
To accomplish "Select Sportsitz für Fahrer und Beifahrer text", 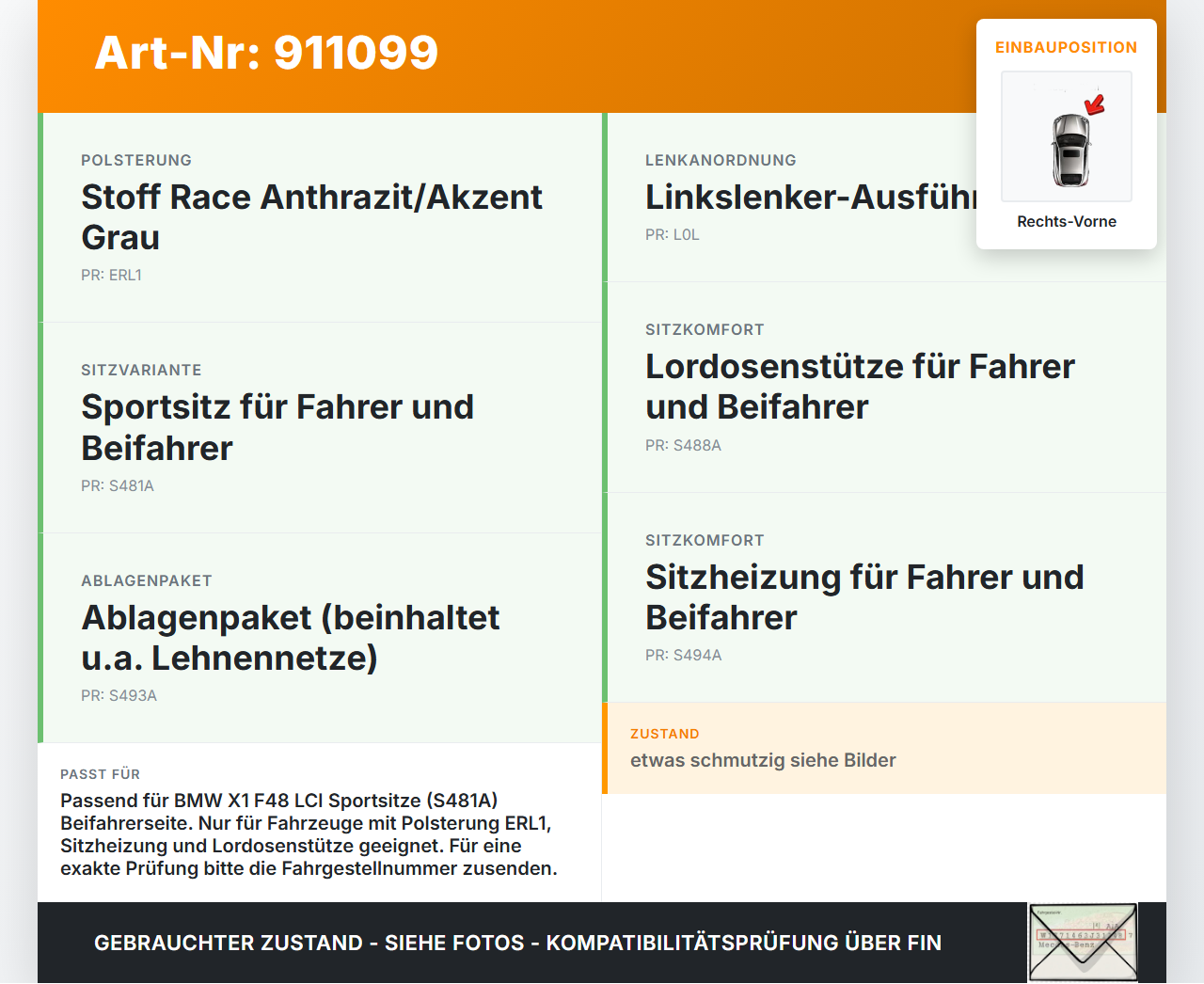I will pos(277,427).
